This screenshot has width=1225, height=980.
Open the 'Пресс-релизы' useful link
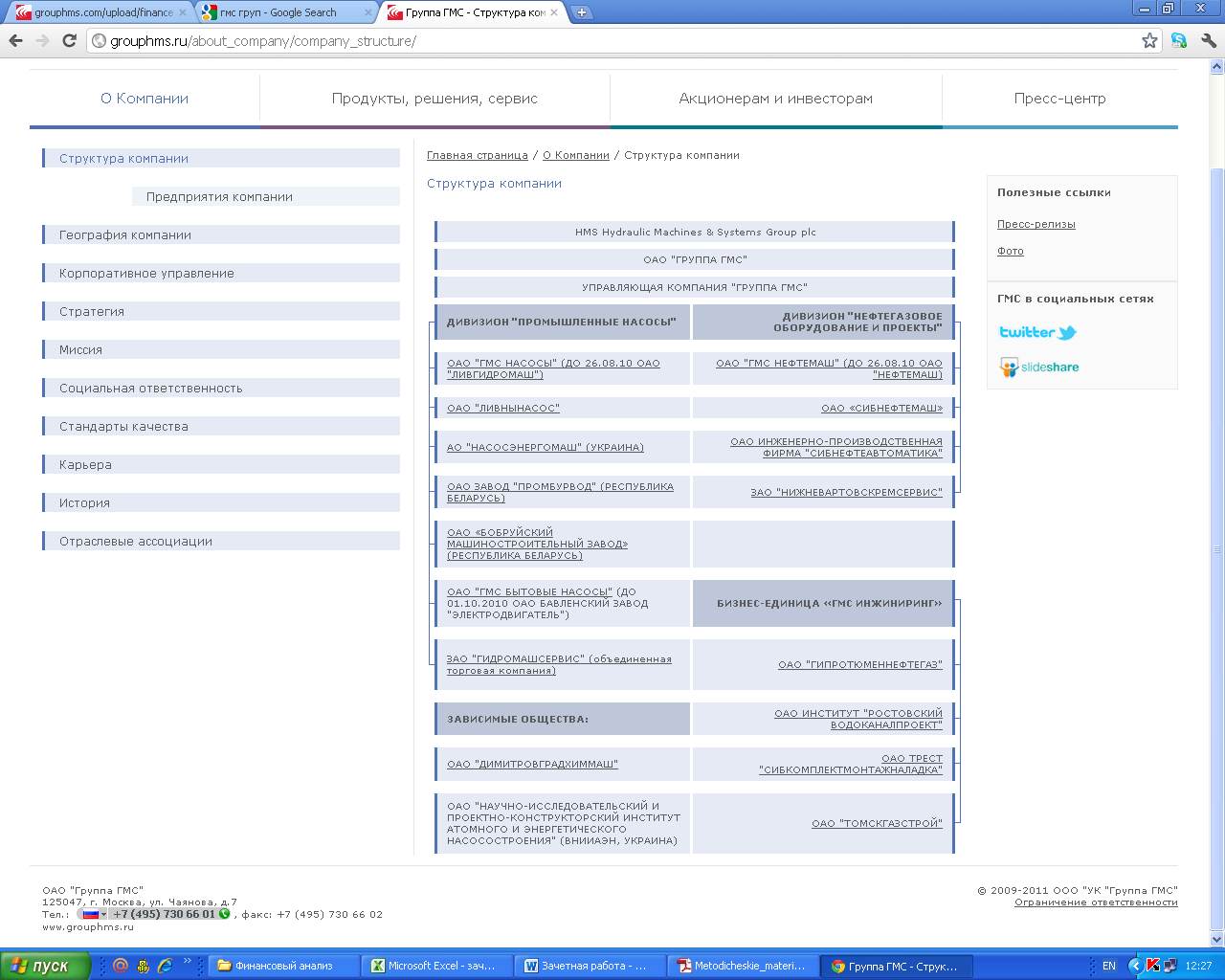[x=1036, y=224]
